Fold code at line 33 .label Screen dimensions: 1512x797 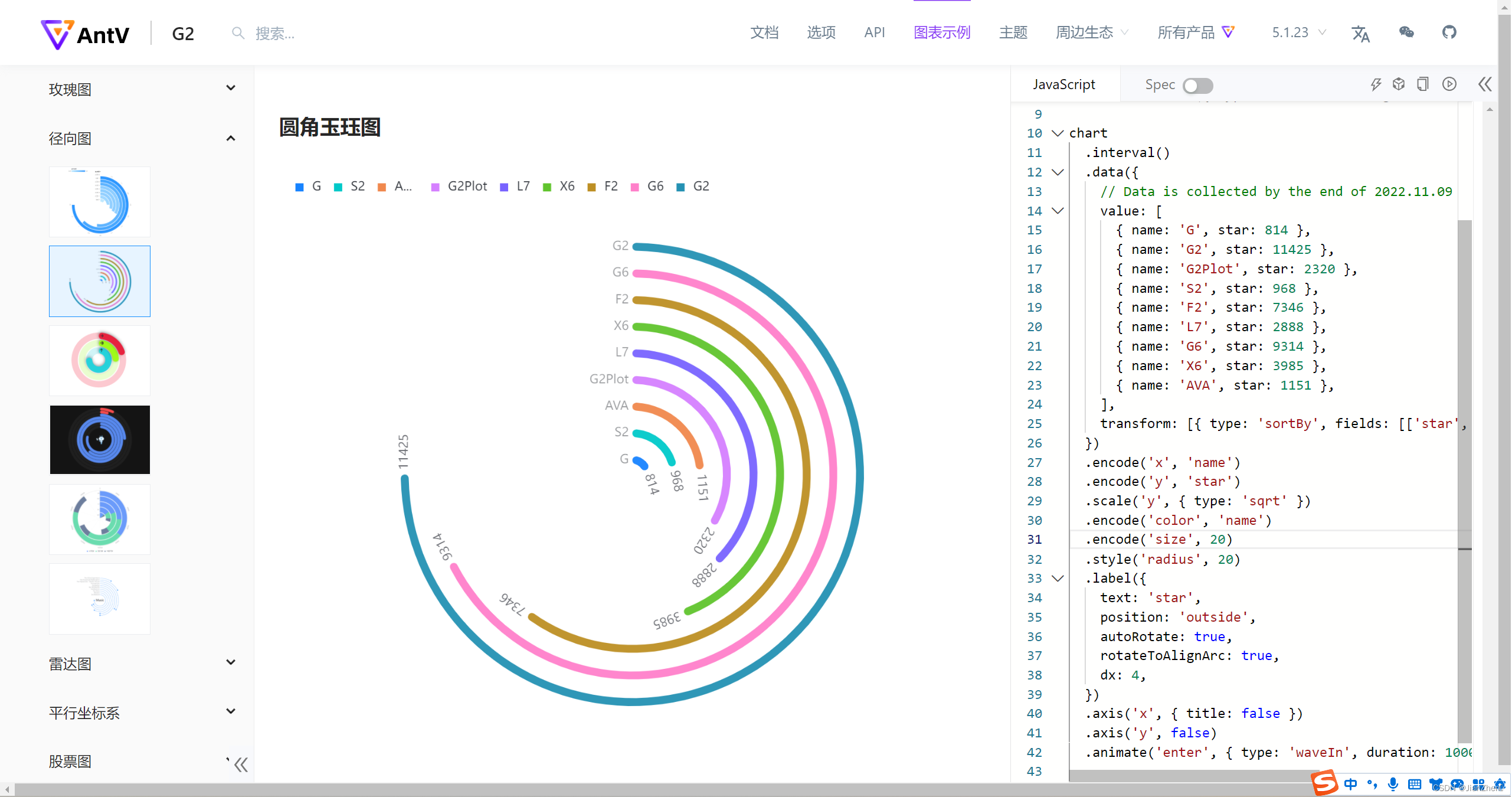click(1058, 579)
